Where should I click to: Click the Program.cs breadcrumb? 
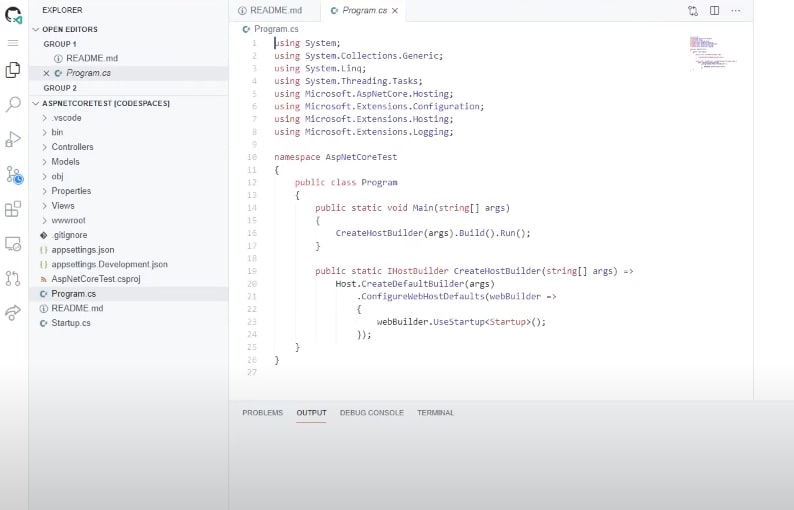click(x=271, y=29)
